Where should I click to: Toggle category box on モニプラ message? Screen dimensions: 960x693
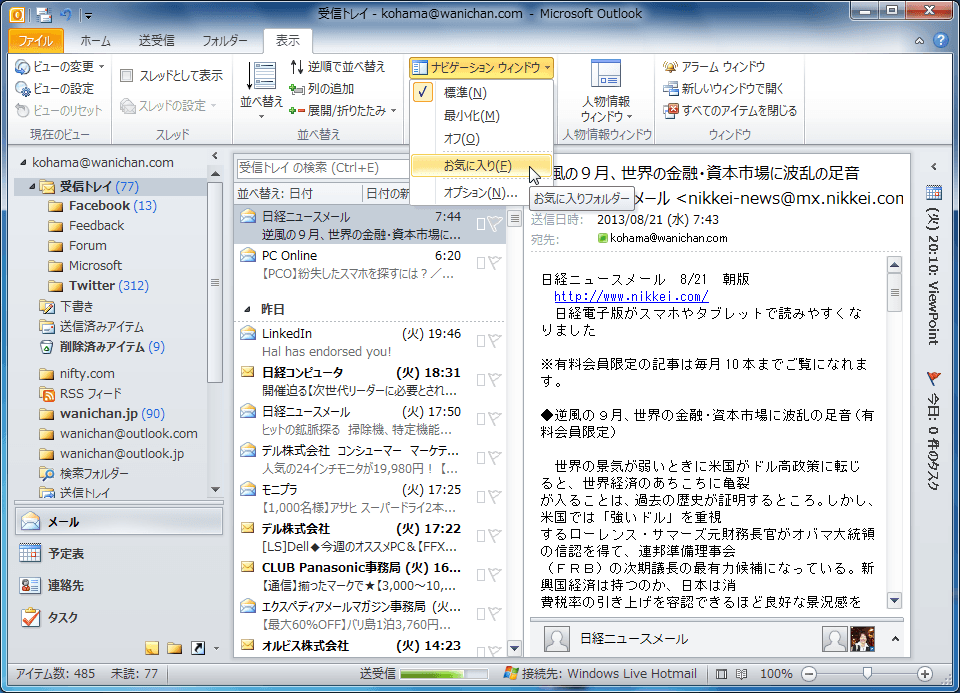[481, 496]
